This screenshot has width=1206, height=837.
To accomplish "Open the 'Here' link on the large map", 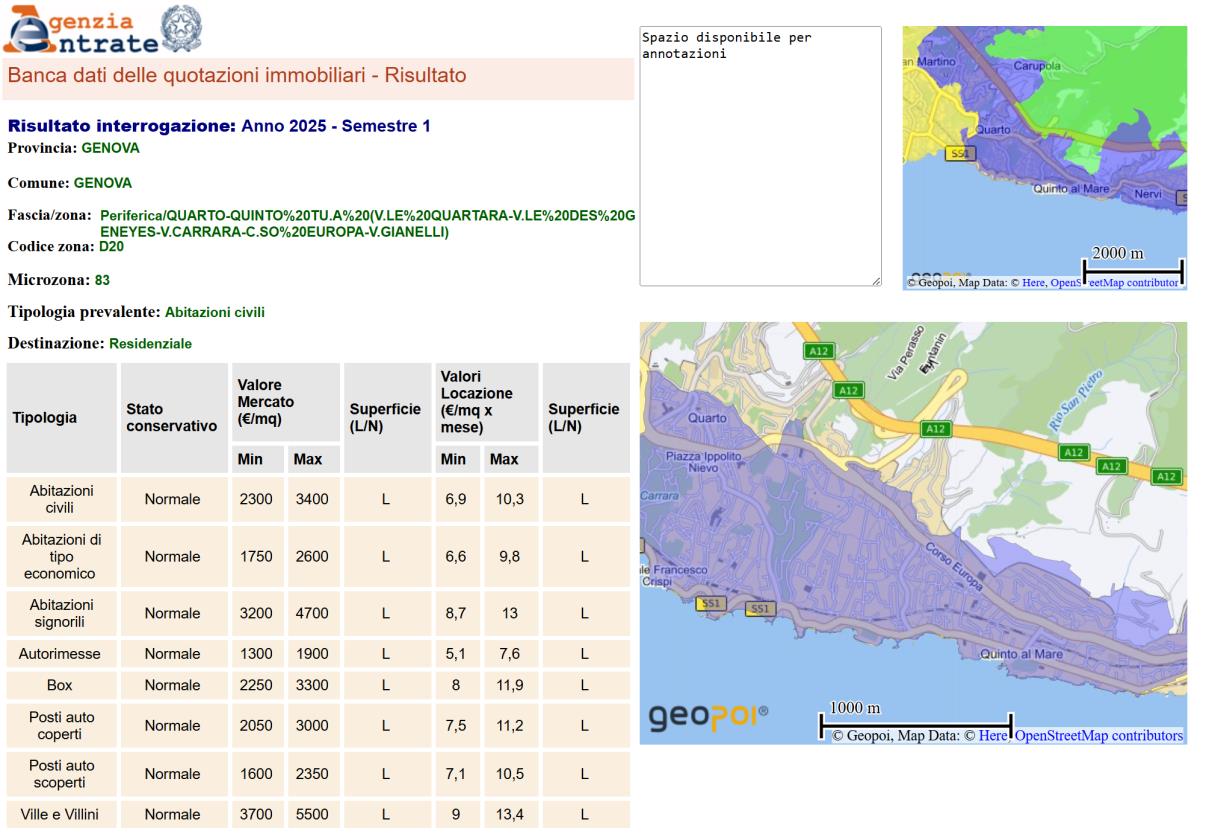I will pos(993,736).
